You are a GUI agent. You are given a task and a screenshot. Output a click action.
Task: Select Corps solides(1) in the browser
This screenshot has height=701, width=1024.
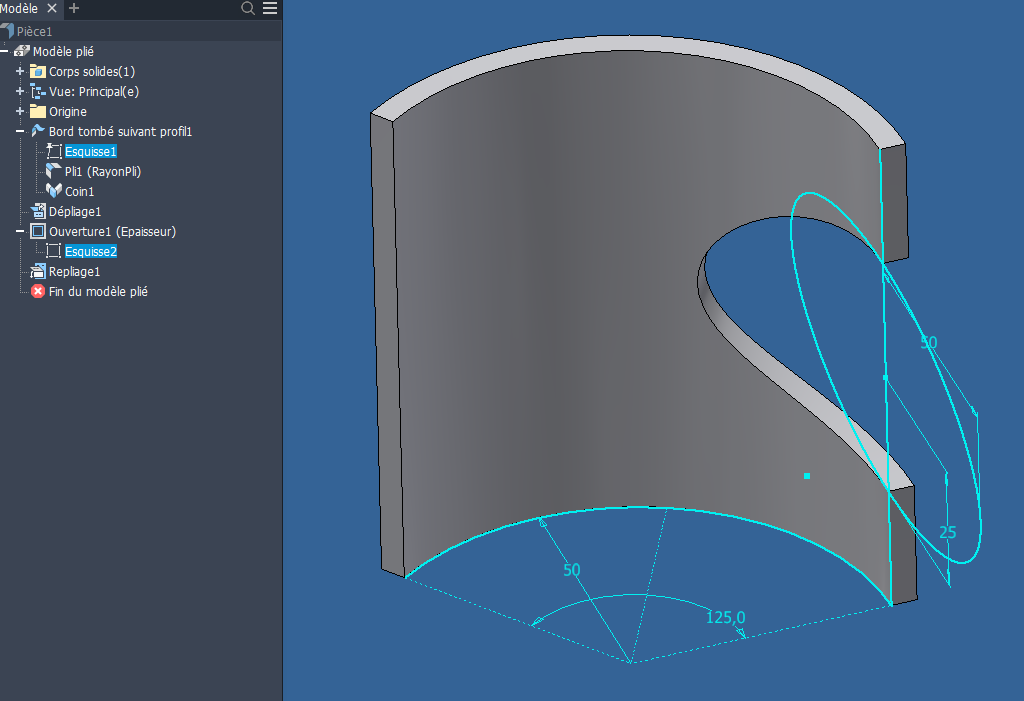point(92,71)
